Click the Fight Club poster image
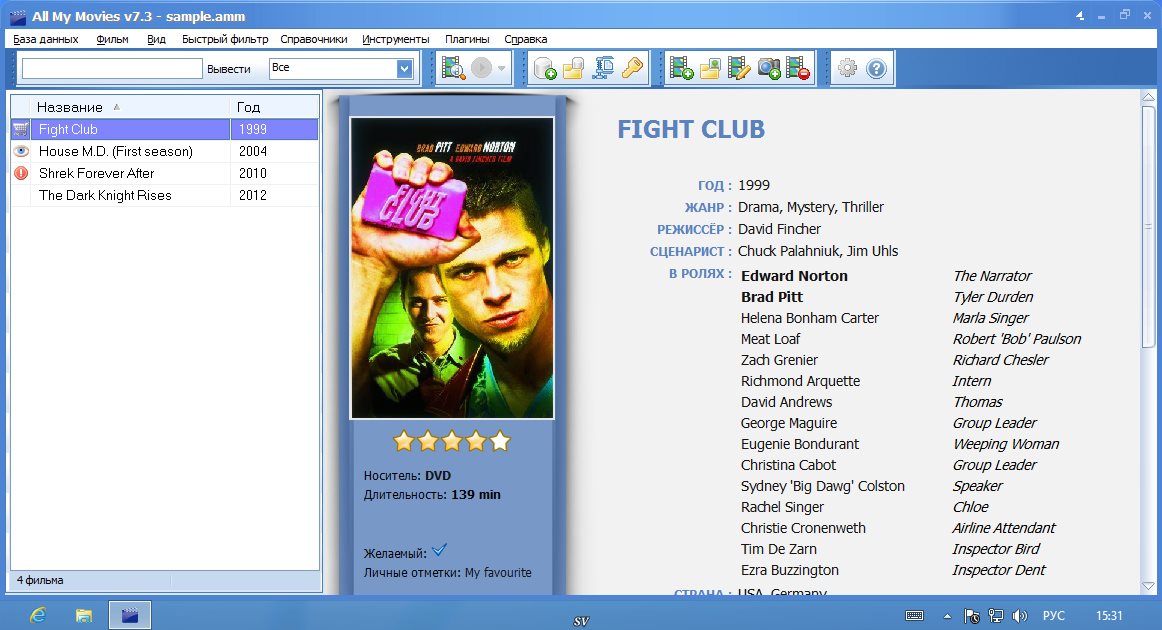This screenshot has width=1162, height=630. [452, 268]
